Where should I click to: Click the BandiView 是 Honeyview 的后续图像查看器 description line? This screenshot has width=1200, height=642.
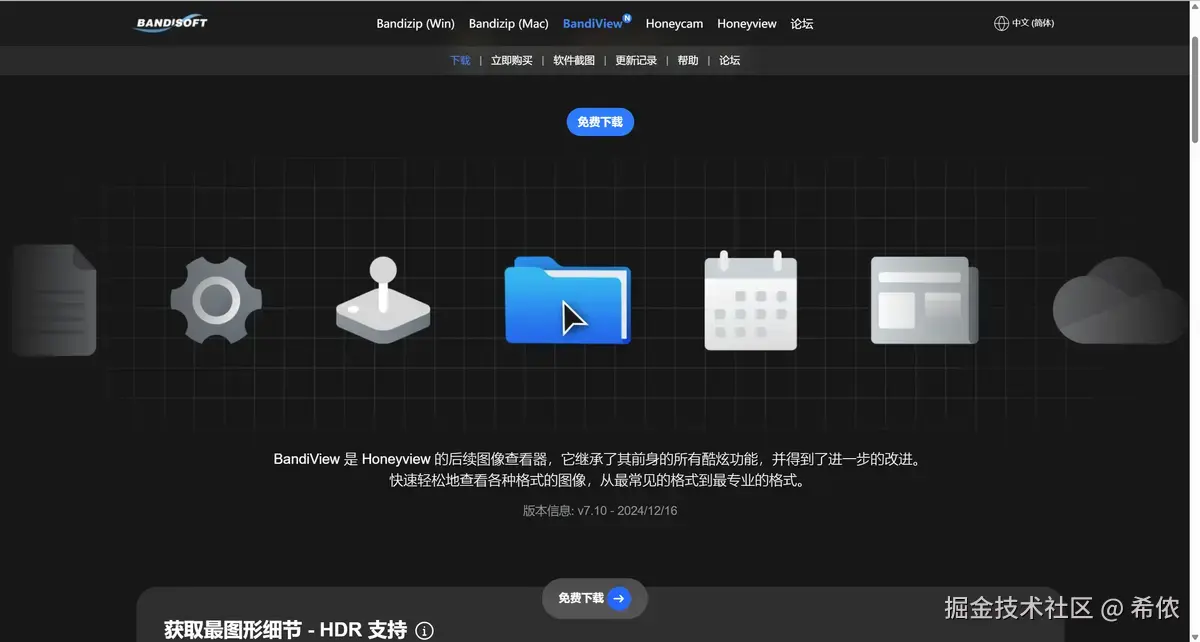(597, 460)
